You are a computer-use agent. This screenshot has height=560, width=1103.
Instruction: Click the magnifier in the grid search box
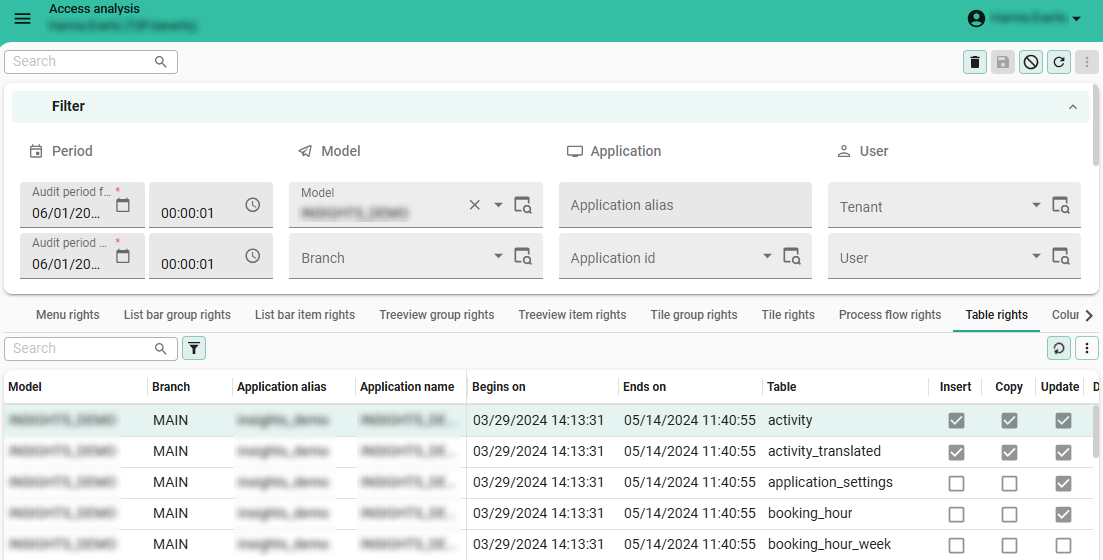pos(160,348)
